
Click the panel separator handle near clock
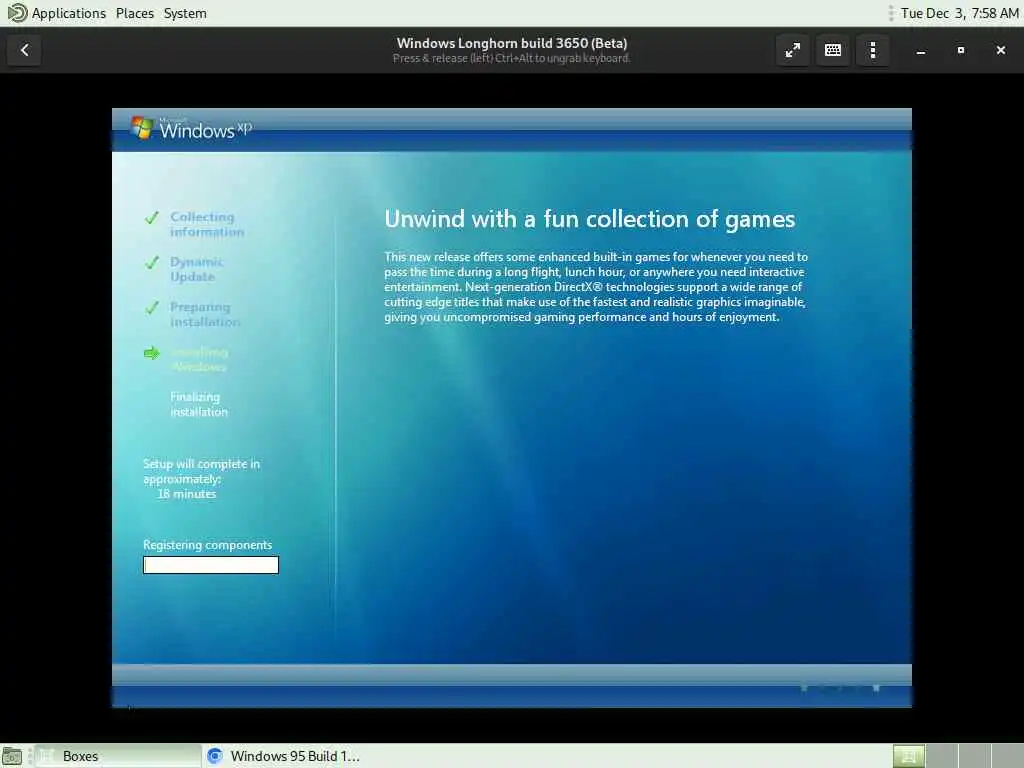[x=891, y=13]
